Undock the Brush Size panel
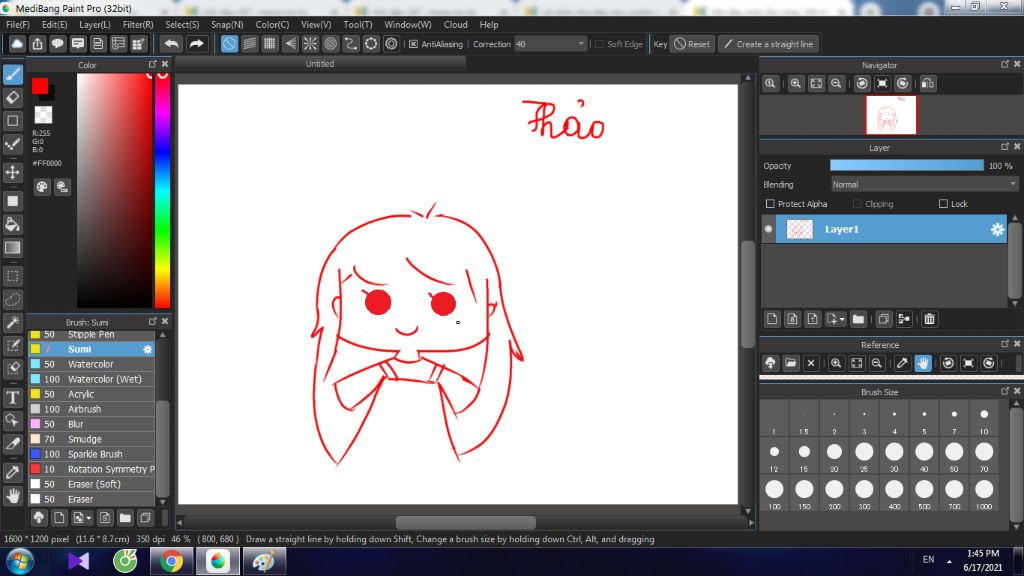This screenshot has height=576, width=1024. tap(1005, 391)
